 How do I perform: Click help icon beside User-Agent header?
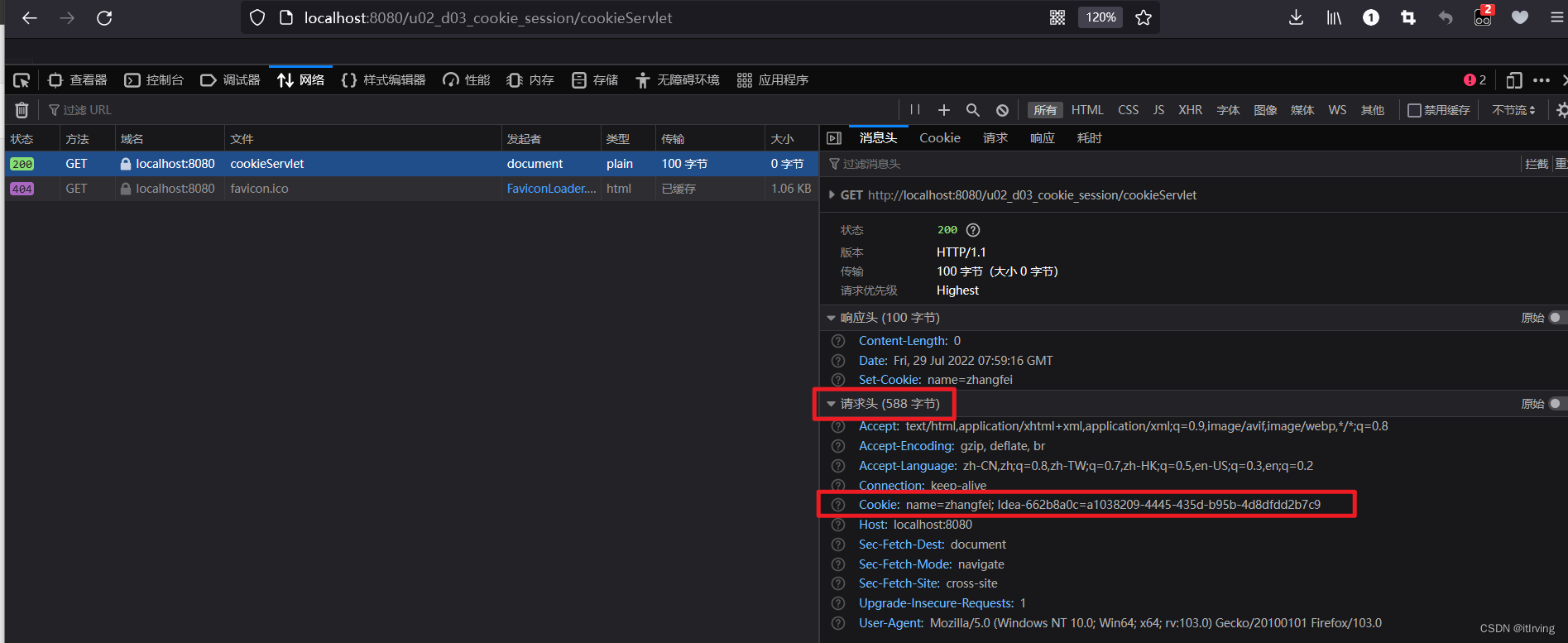pyautogui.click(x=838, y=623)
